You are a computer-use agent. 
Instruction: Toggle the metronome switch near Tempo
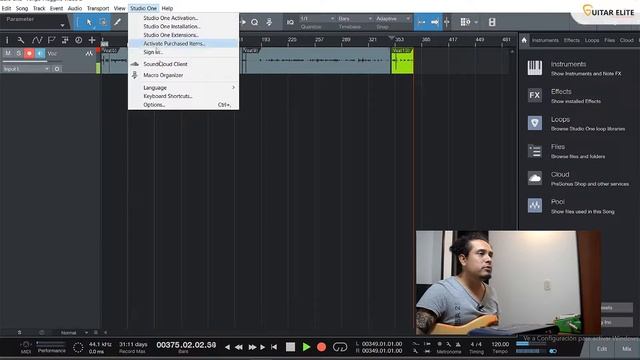point(553,351)
